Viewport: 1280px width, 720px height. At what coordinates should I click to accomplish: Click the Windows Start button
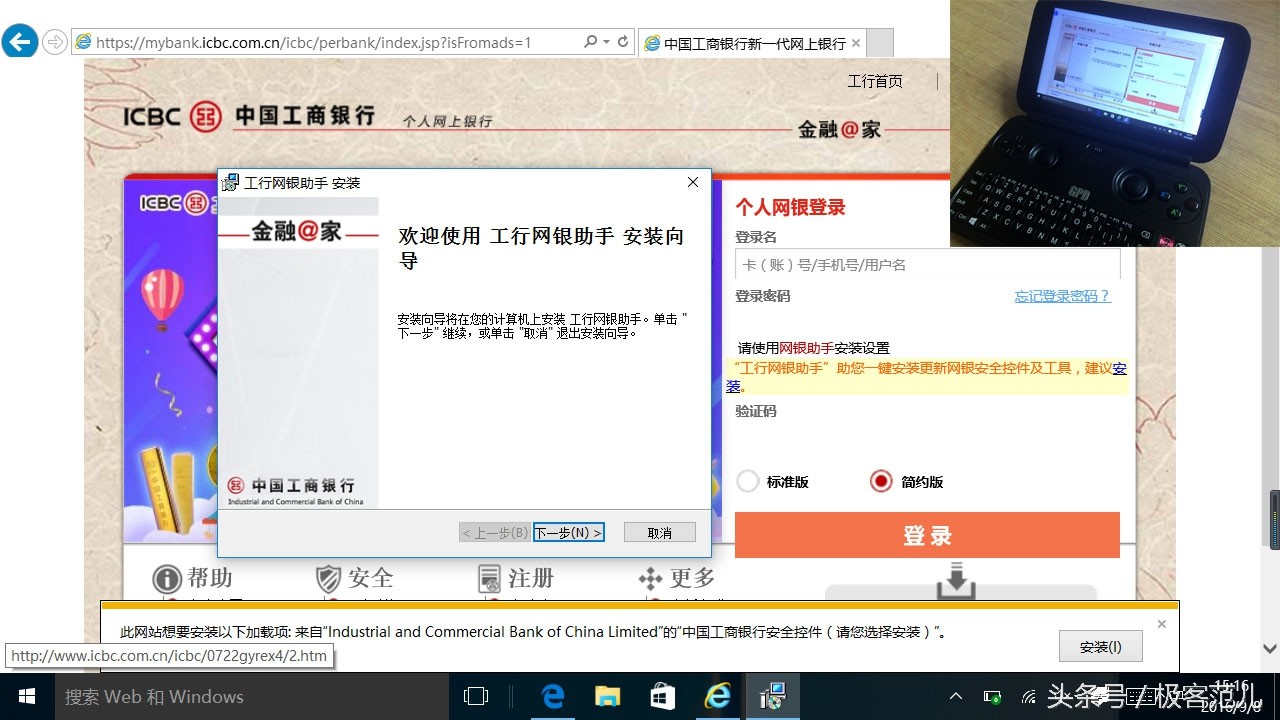coord(27,697)
